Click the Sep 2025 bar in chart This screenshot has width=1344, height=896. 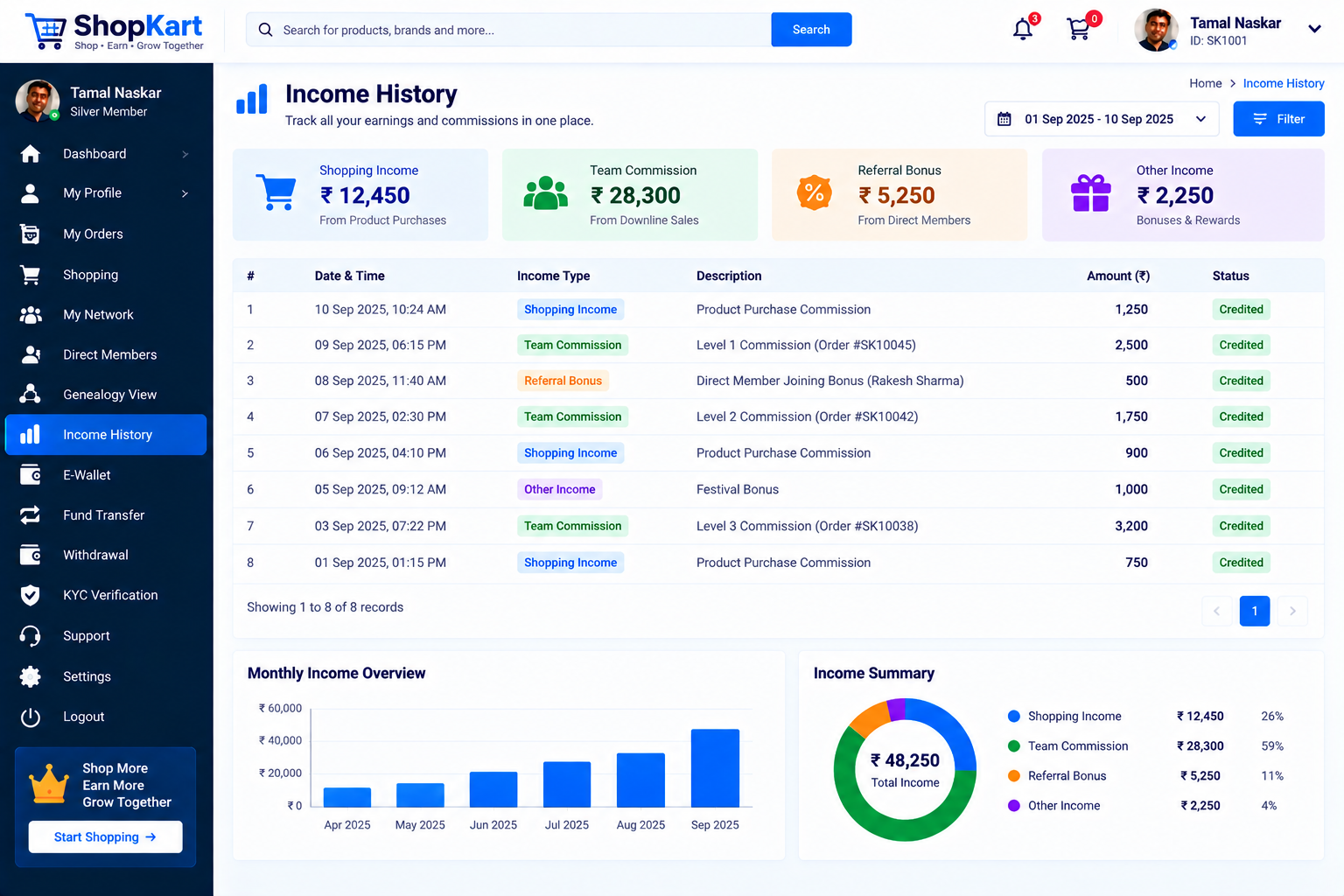pyautogui.click(x=715, y=768)
